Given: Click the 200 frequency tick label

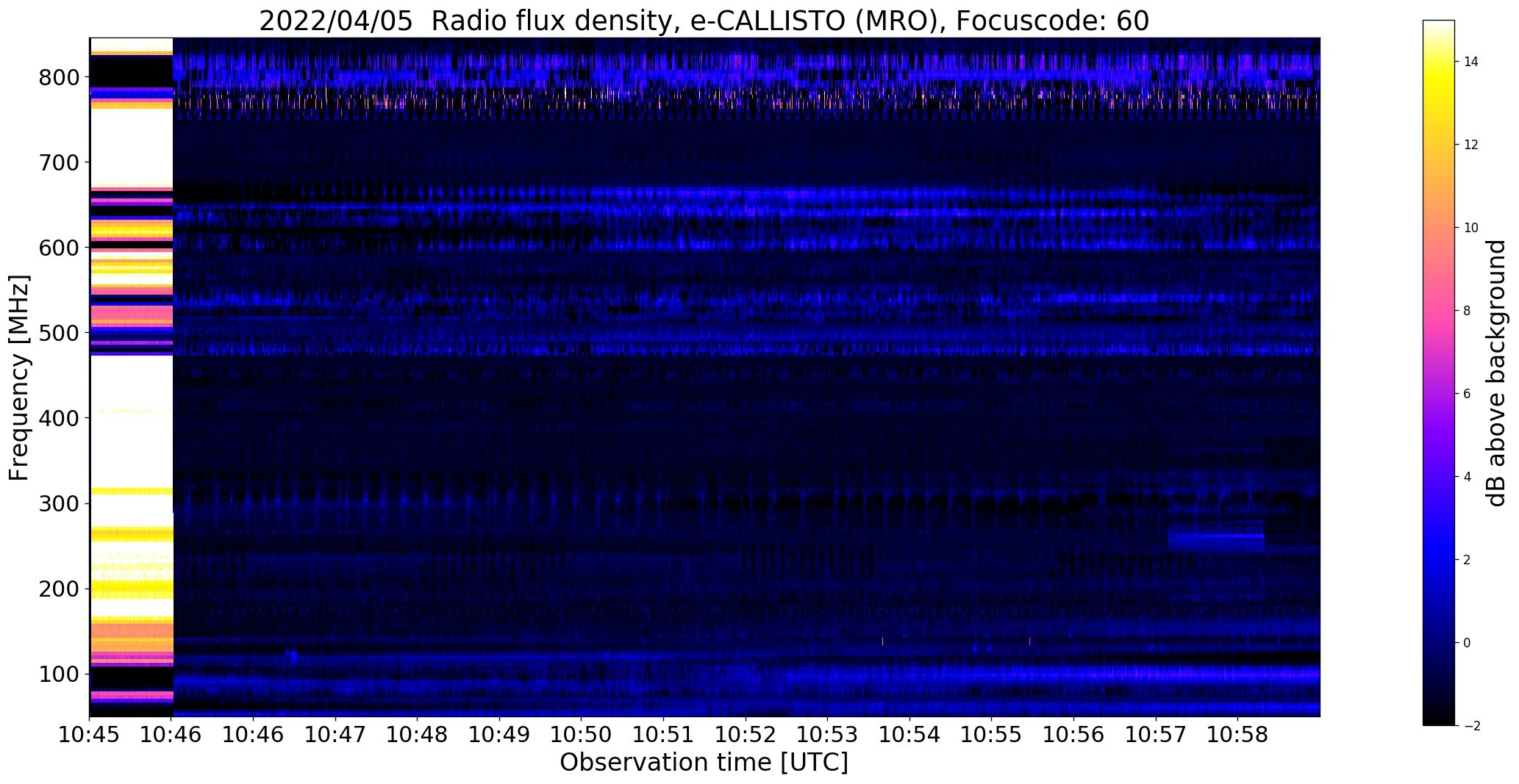Looking at the screenshot, I should click(x=57, y=589).
